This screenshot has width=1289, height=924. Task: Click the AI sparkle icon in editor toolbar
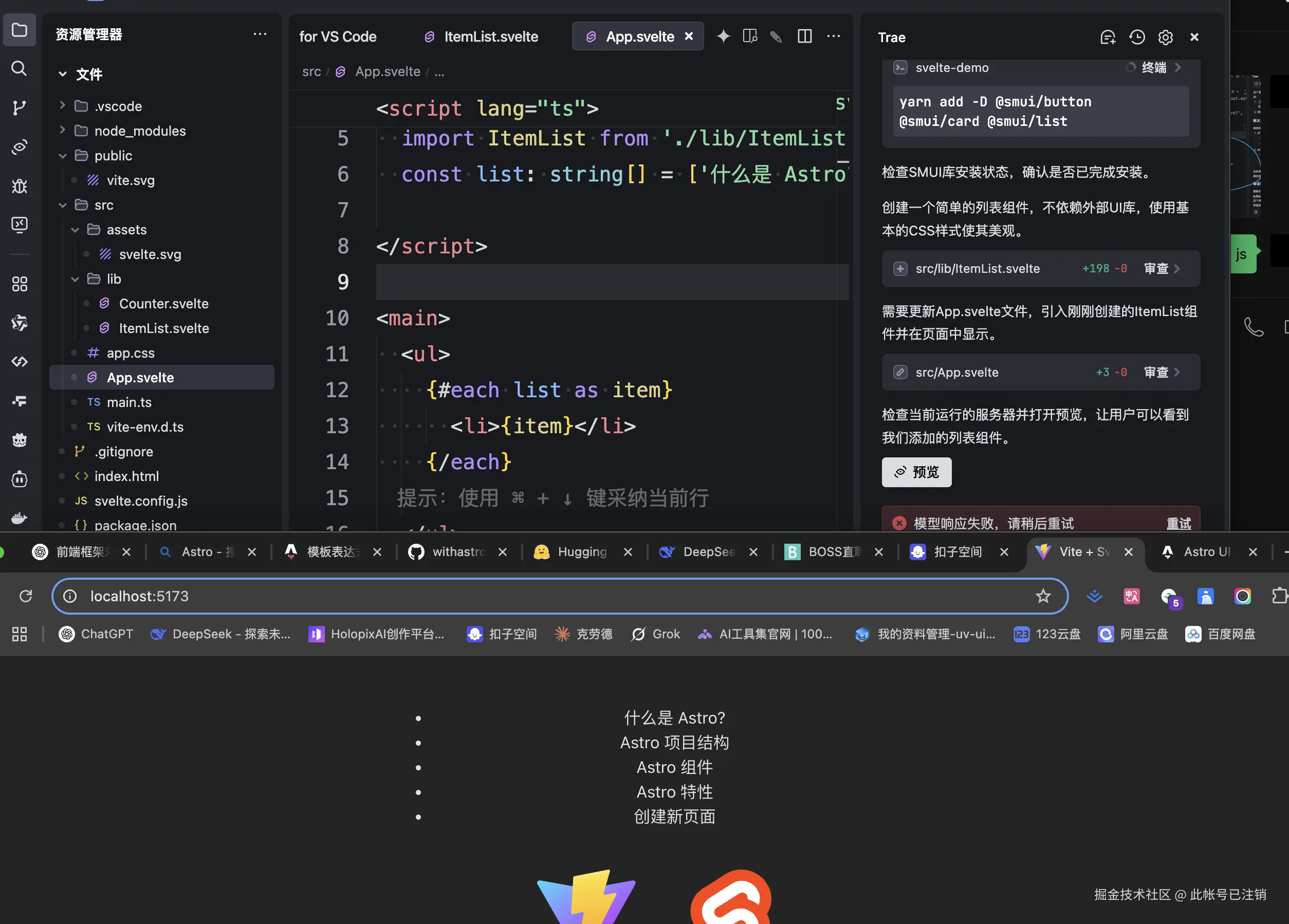pos(723,36)
